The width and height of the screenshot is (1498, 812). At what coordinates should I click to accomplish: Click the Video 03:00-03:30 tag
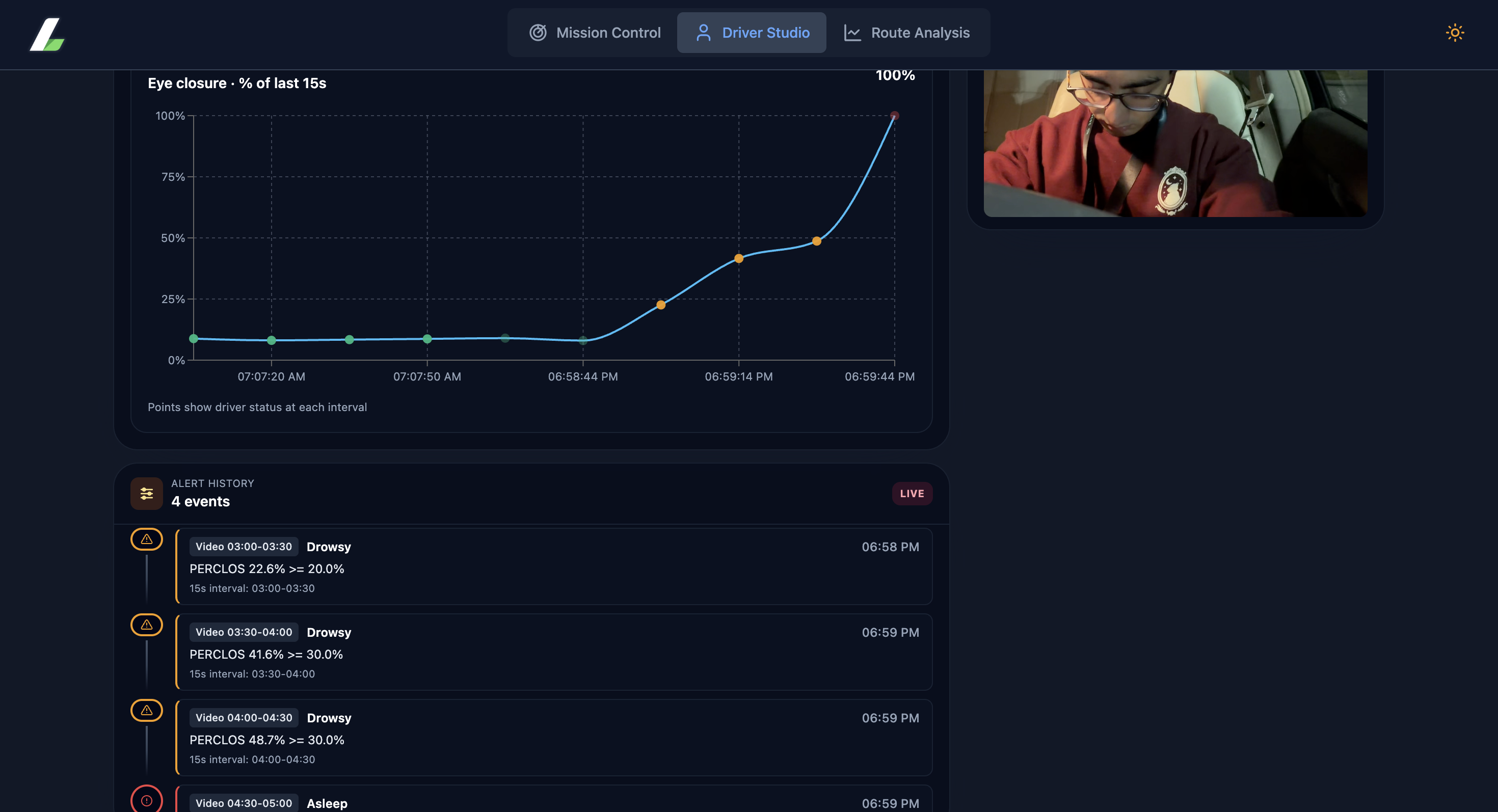point(244,547)
